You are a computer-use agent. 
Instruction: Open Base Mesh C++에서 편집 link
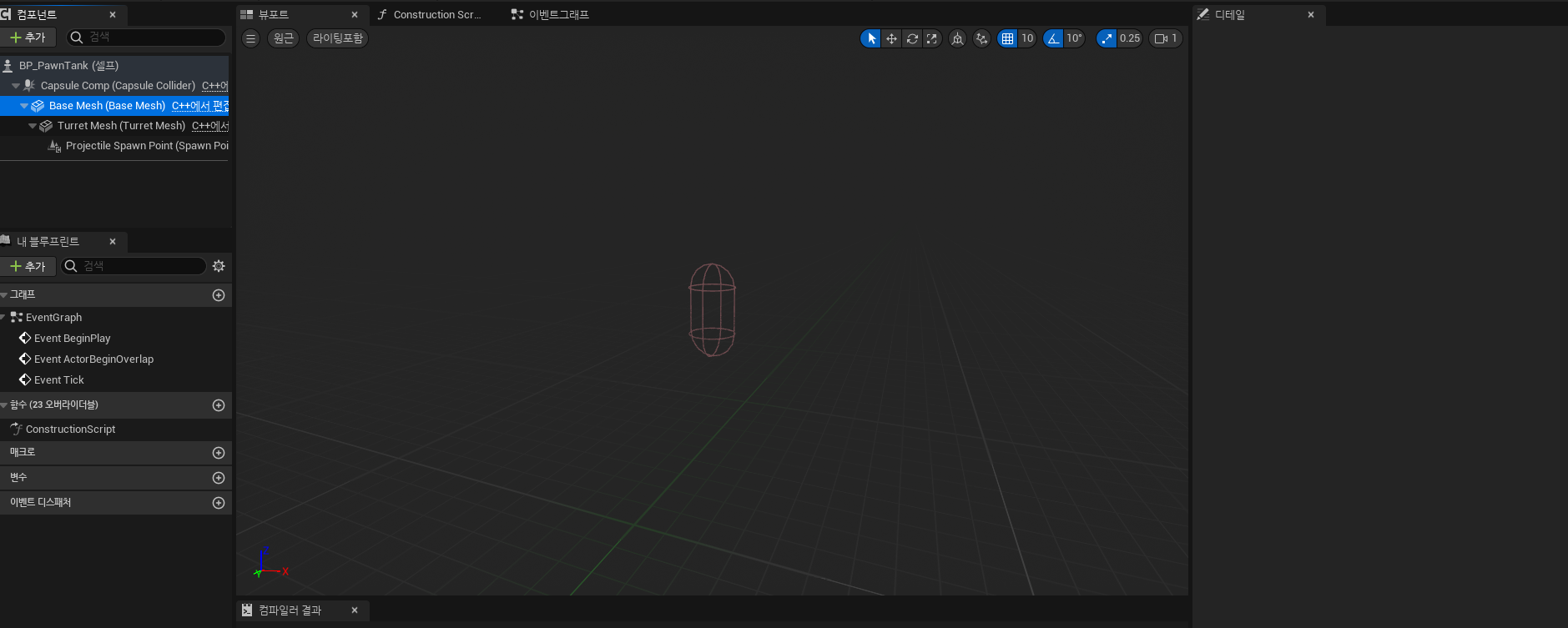[200, 106]
